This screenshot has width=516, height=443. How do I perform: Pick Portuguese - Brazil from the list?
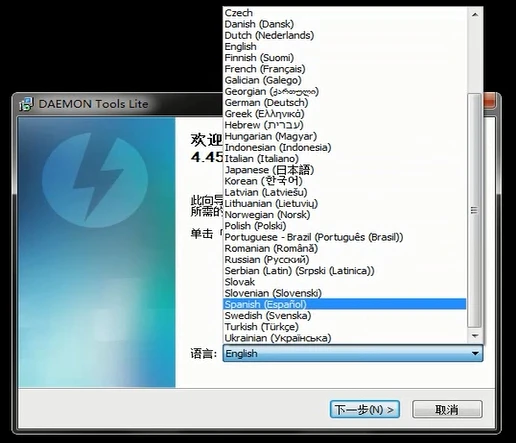click(x=344, y=237)
